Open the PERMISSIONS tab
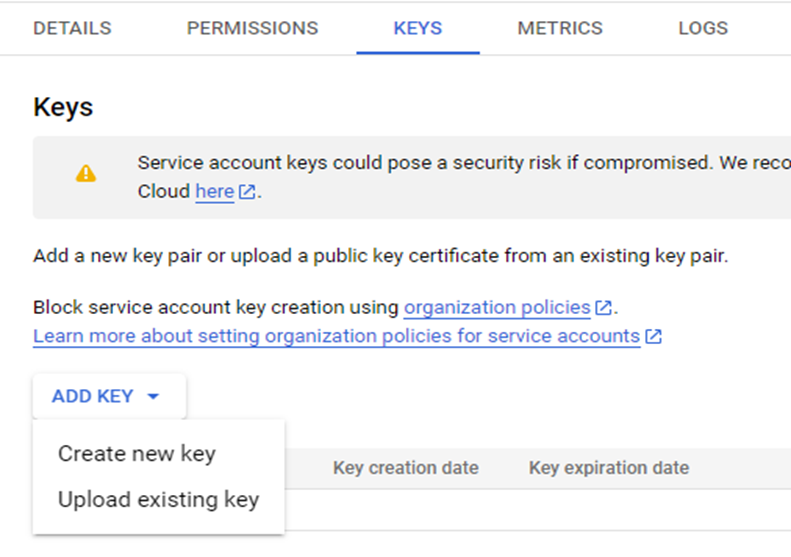Screen dimensions: 791x557 (253, 28)
